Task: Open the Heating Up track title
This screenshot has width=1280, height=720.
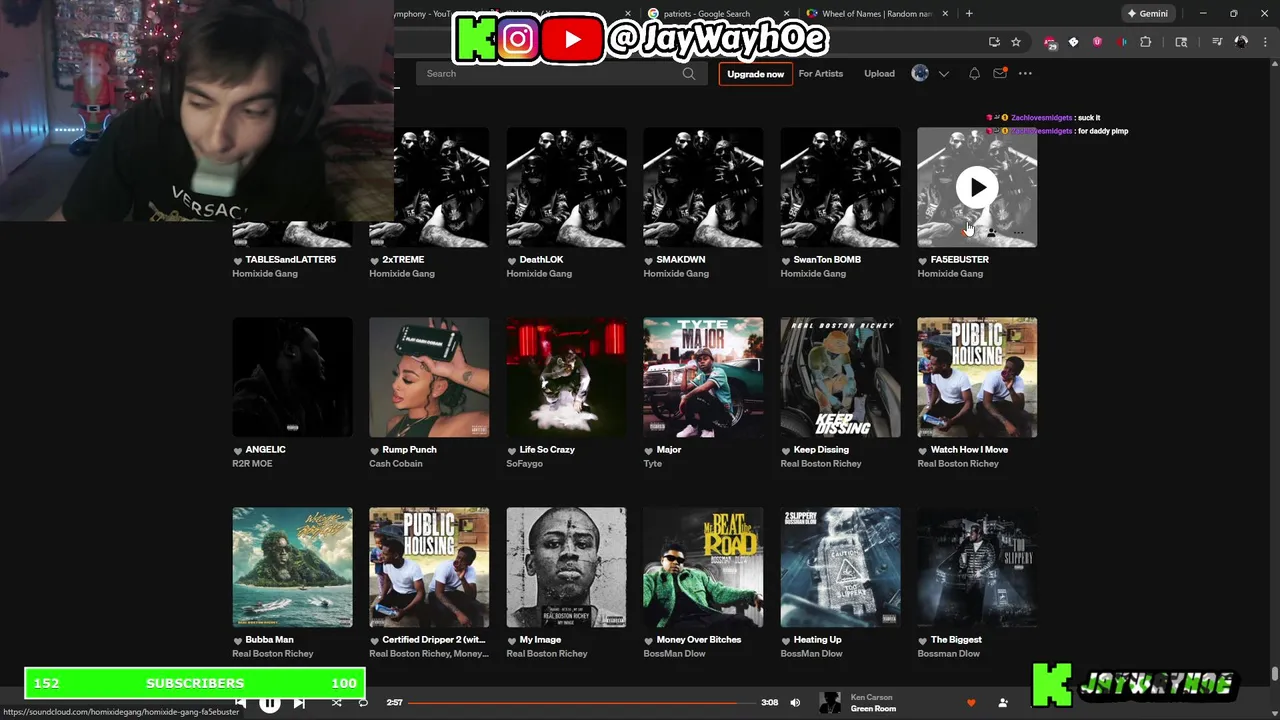Action: tap(818, 639)
